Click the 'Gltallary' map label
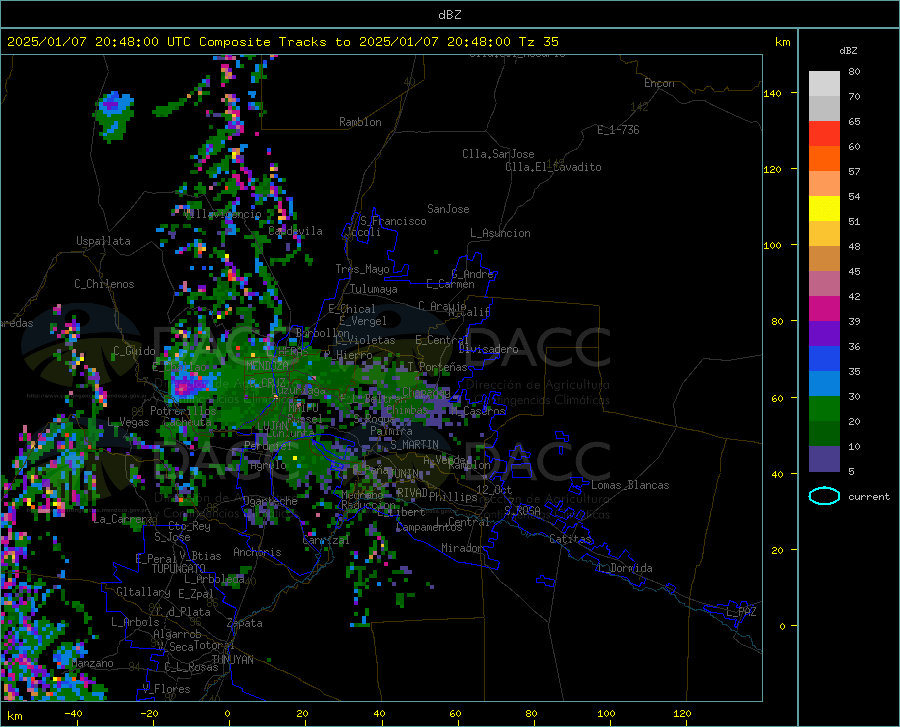Screen dimensions: 900x727 coord(143,592)
